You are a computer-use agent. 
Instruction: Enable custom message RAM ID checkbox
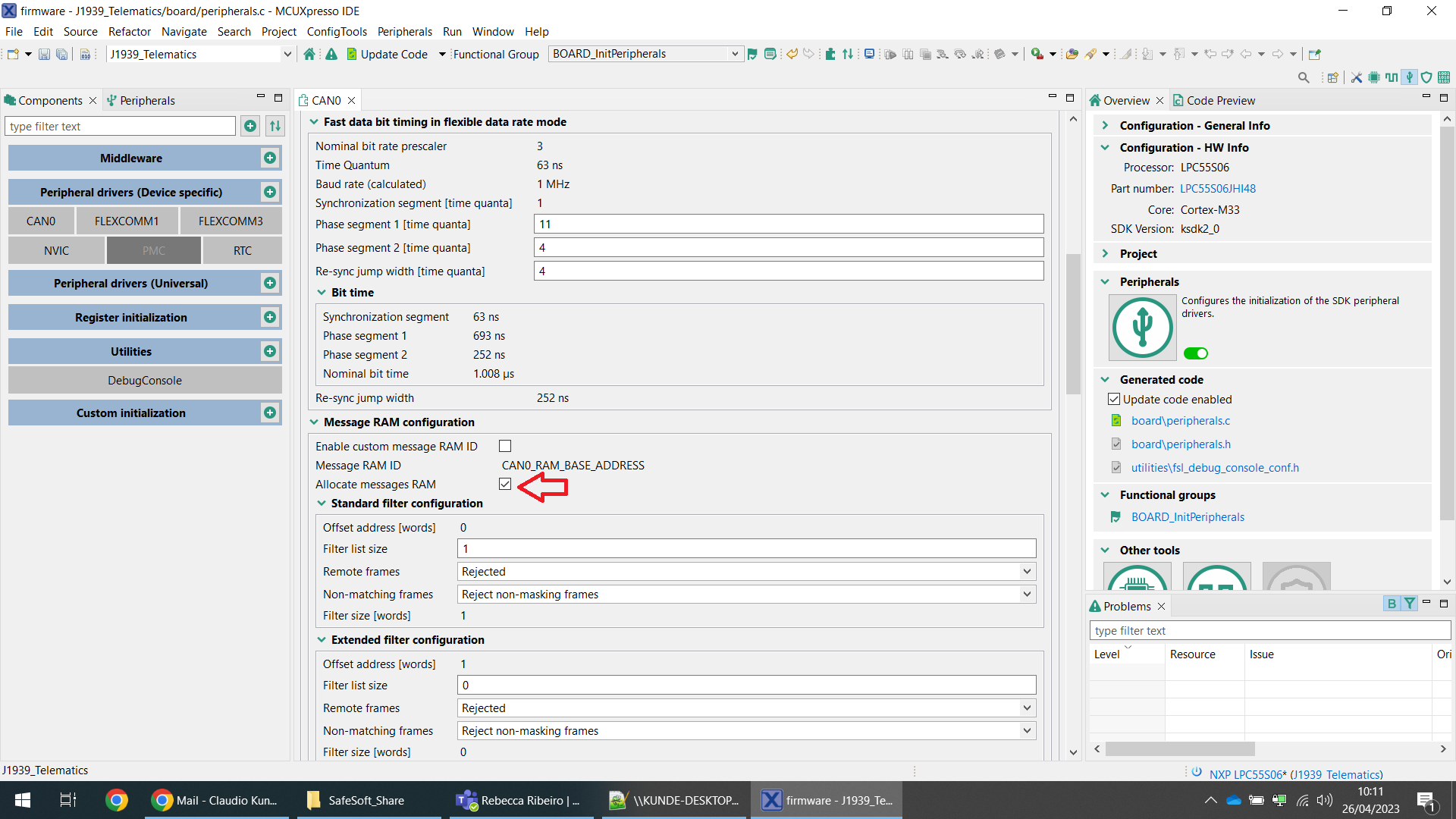(505, 446)
